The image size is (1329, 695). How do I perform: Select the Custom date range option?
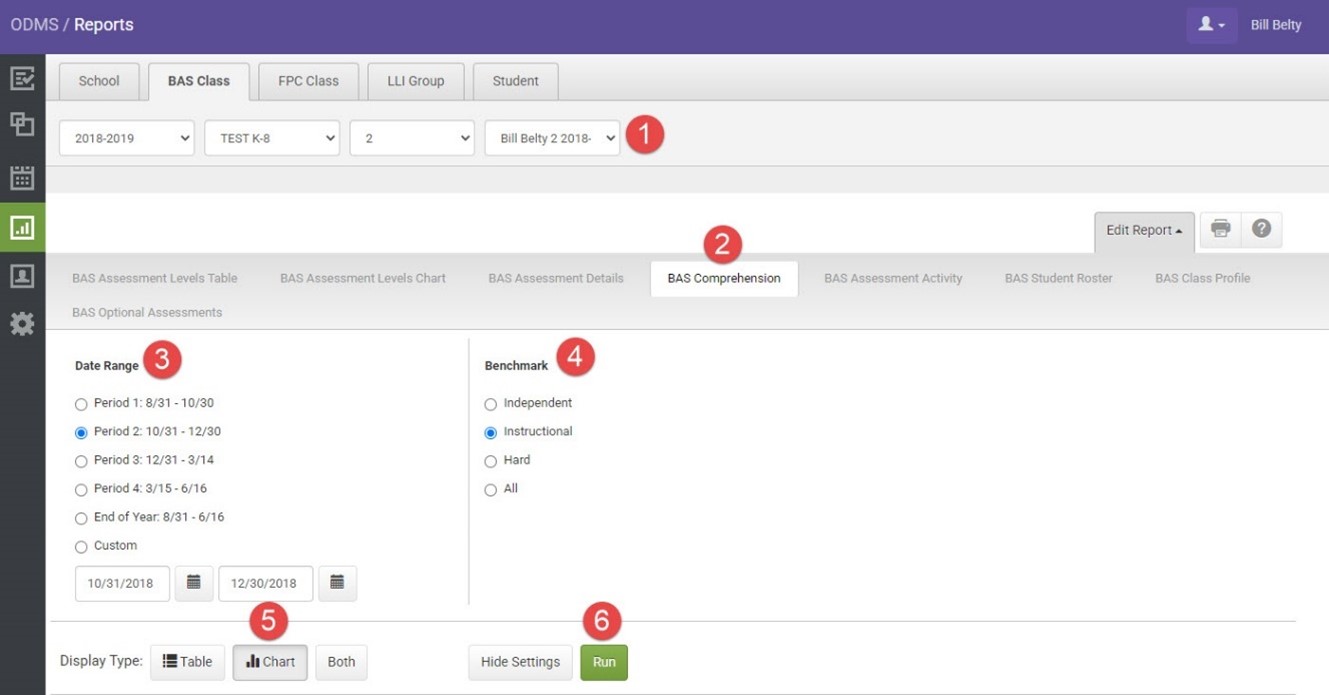[x=82, y=547]
